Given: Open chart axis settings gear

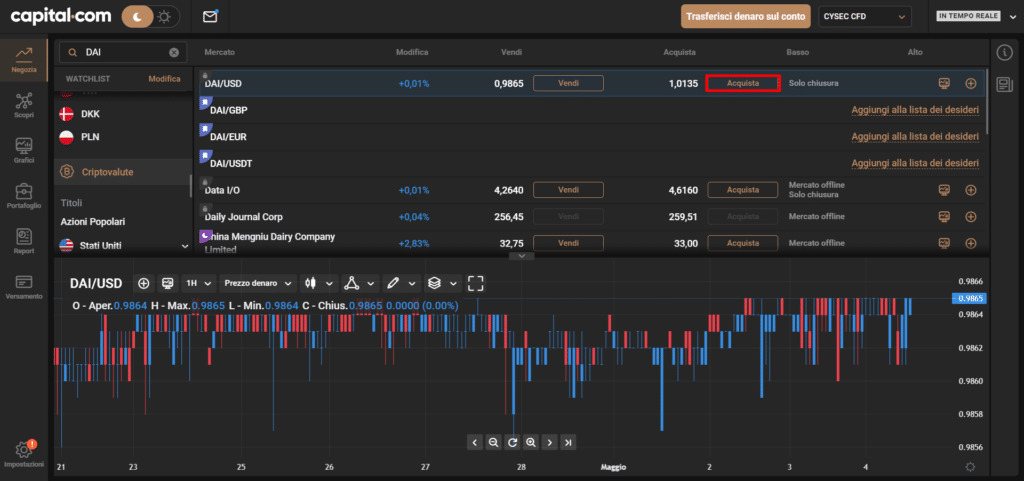Looking at the screenshot, I should (x=970, y=467).
